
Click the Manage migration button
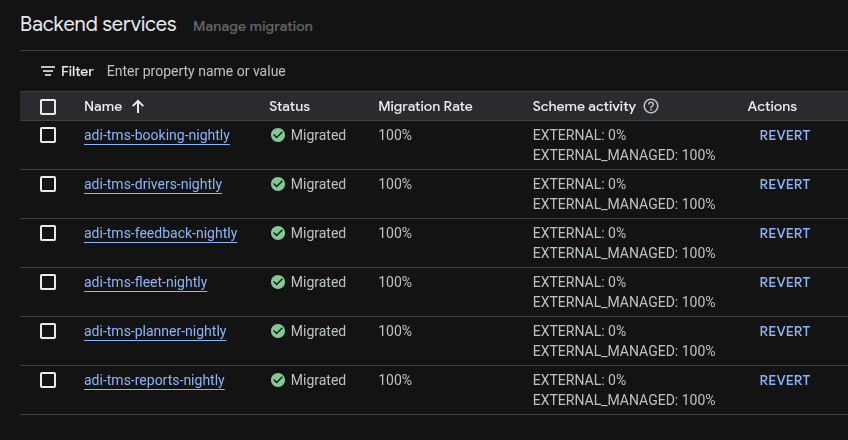[253, 26]
